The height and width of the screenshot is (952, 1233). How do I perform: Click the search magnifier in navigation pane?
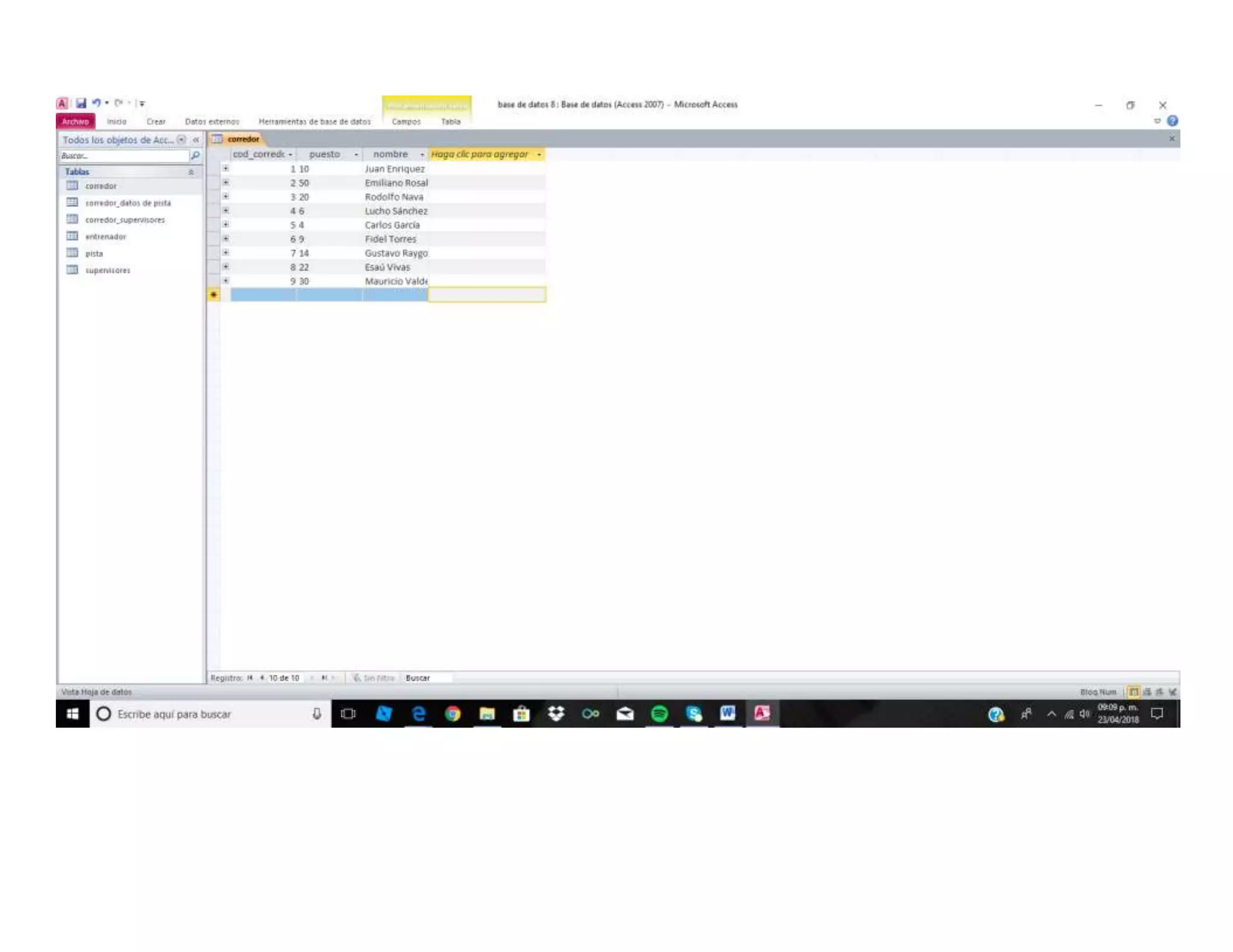(195, 156)
